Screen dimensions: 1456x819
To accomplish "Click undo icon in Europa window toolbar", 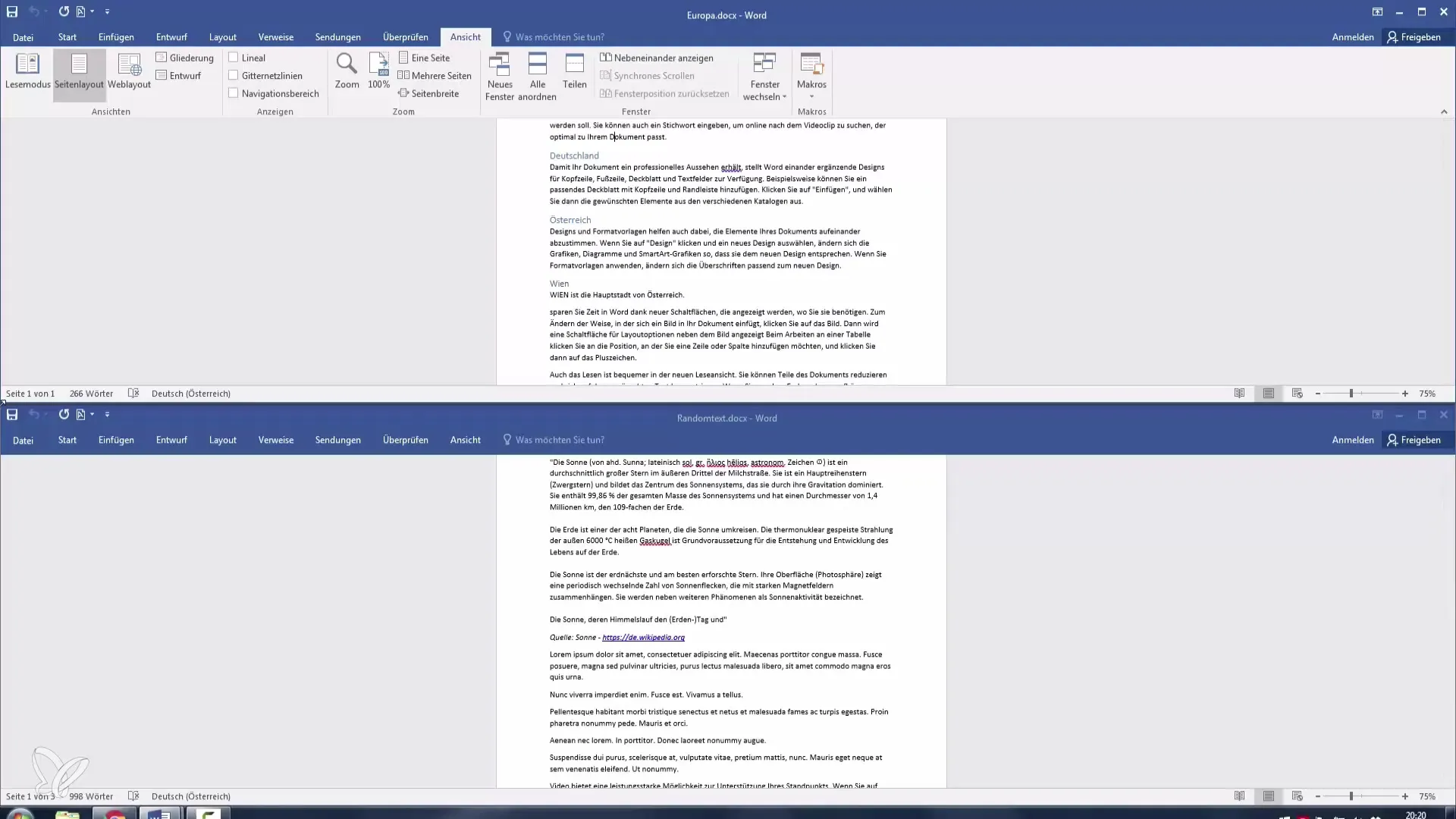I will (x=33, y=12).
